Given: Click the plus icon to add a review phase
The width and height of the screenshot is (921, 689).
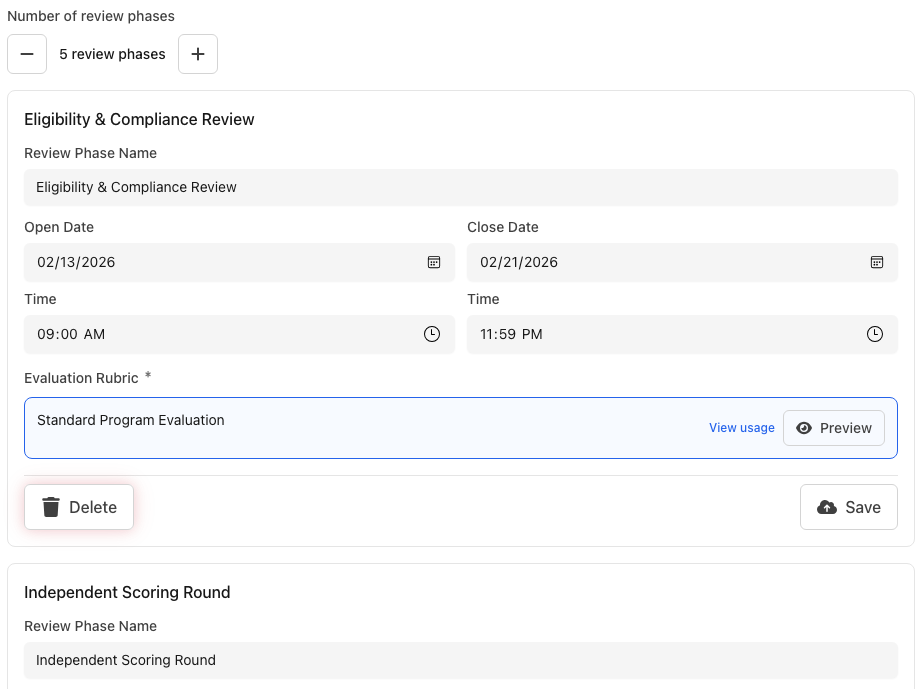Looking at the screenshot, I should [197, 54].
